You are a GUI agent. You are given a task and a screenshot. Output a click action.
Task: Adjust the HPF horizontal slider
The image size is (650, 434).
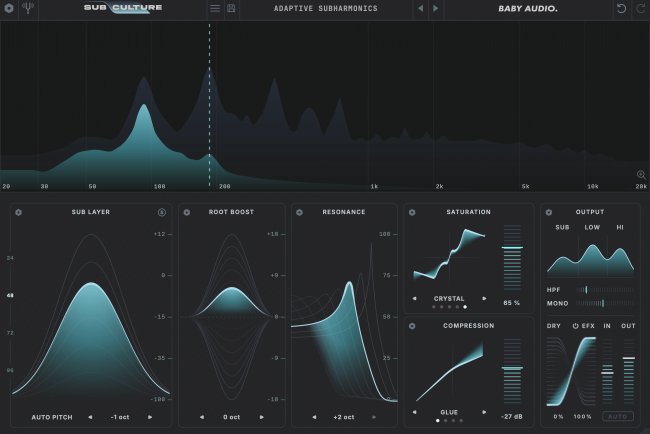pos(605,290)
